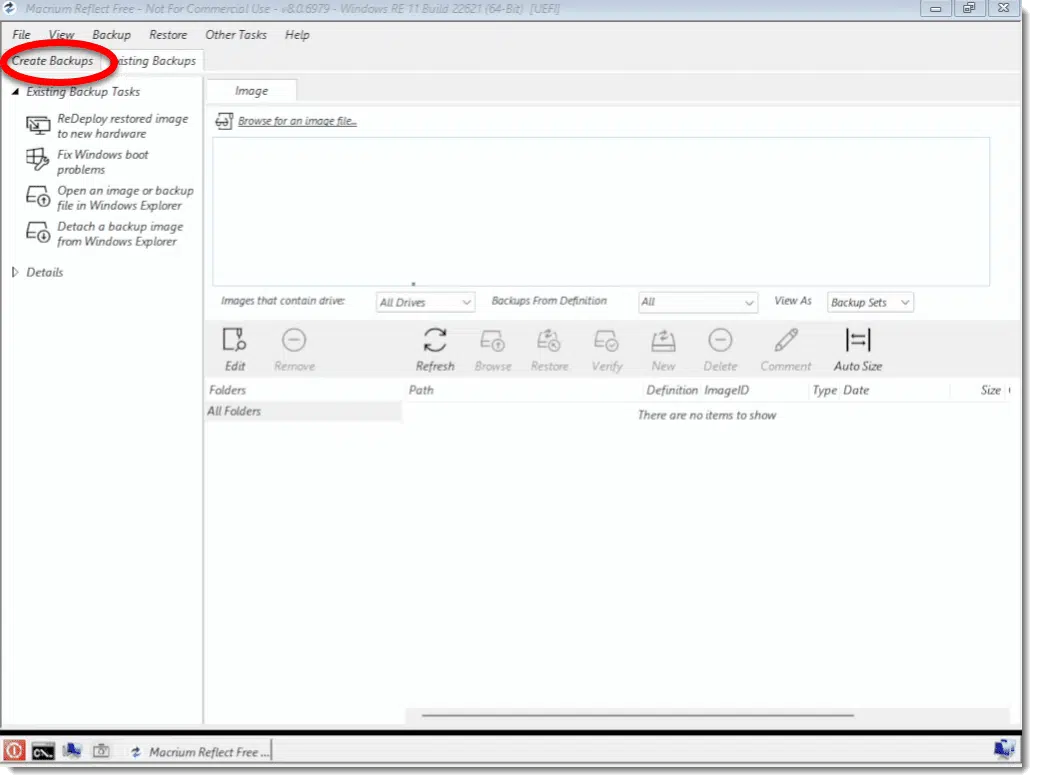Click the Restore toolbar icon
The image size is (1037, 782).
[549, 341]
